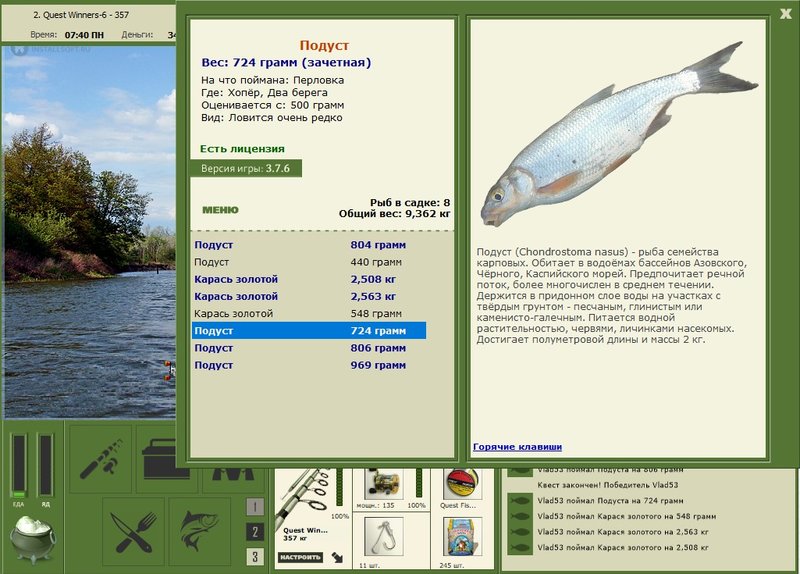Click the 'На что поймана: Перловка' line
The height and width of the screenshot is (574, 800).
coord(272,80)
